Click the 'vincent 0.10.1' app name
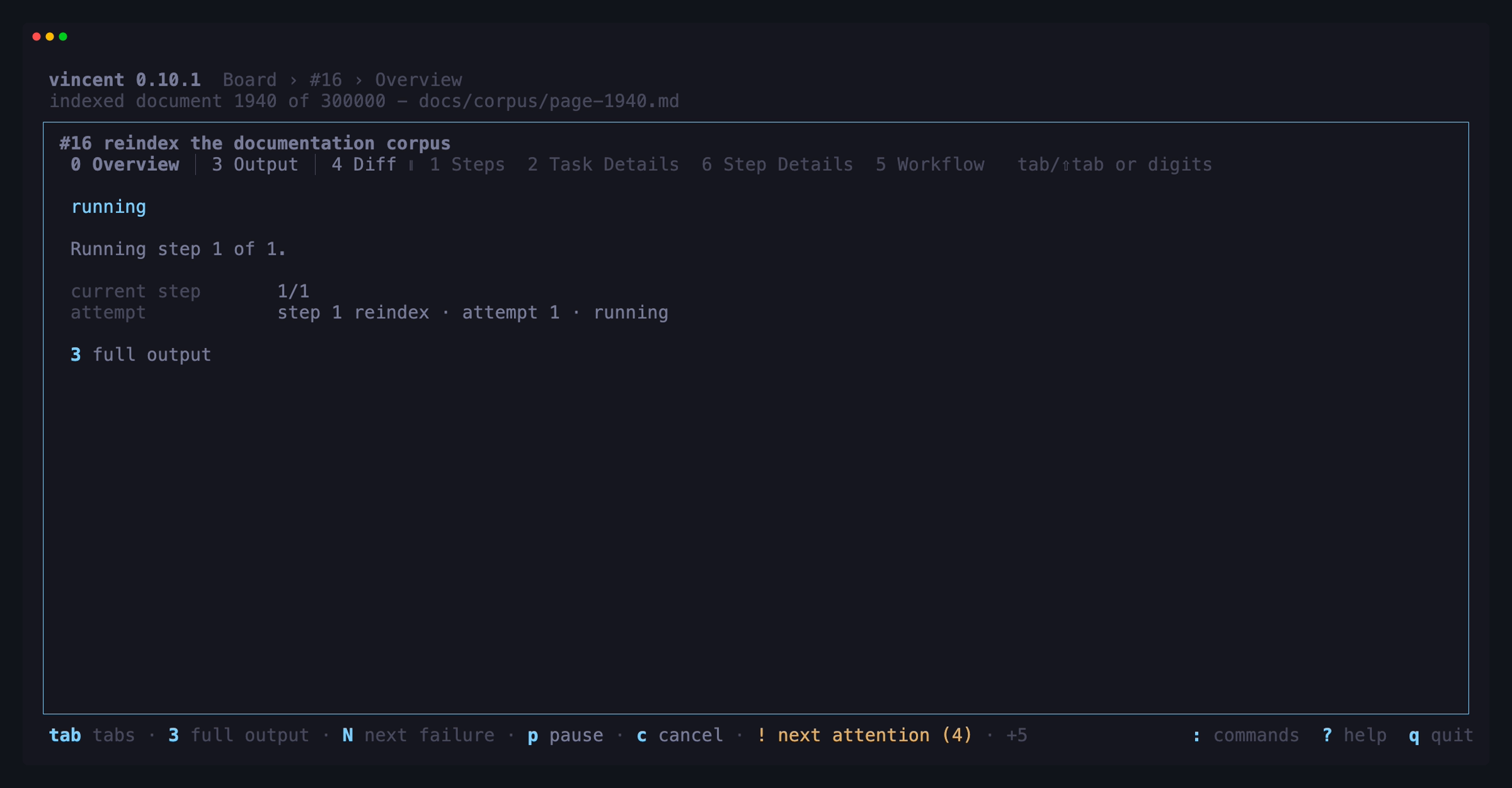 click(125, 80)
